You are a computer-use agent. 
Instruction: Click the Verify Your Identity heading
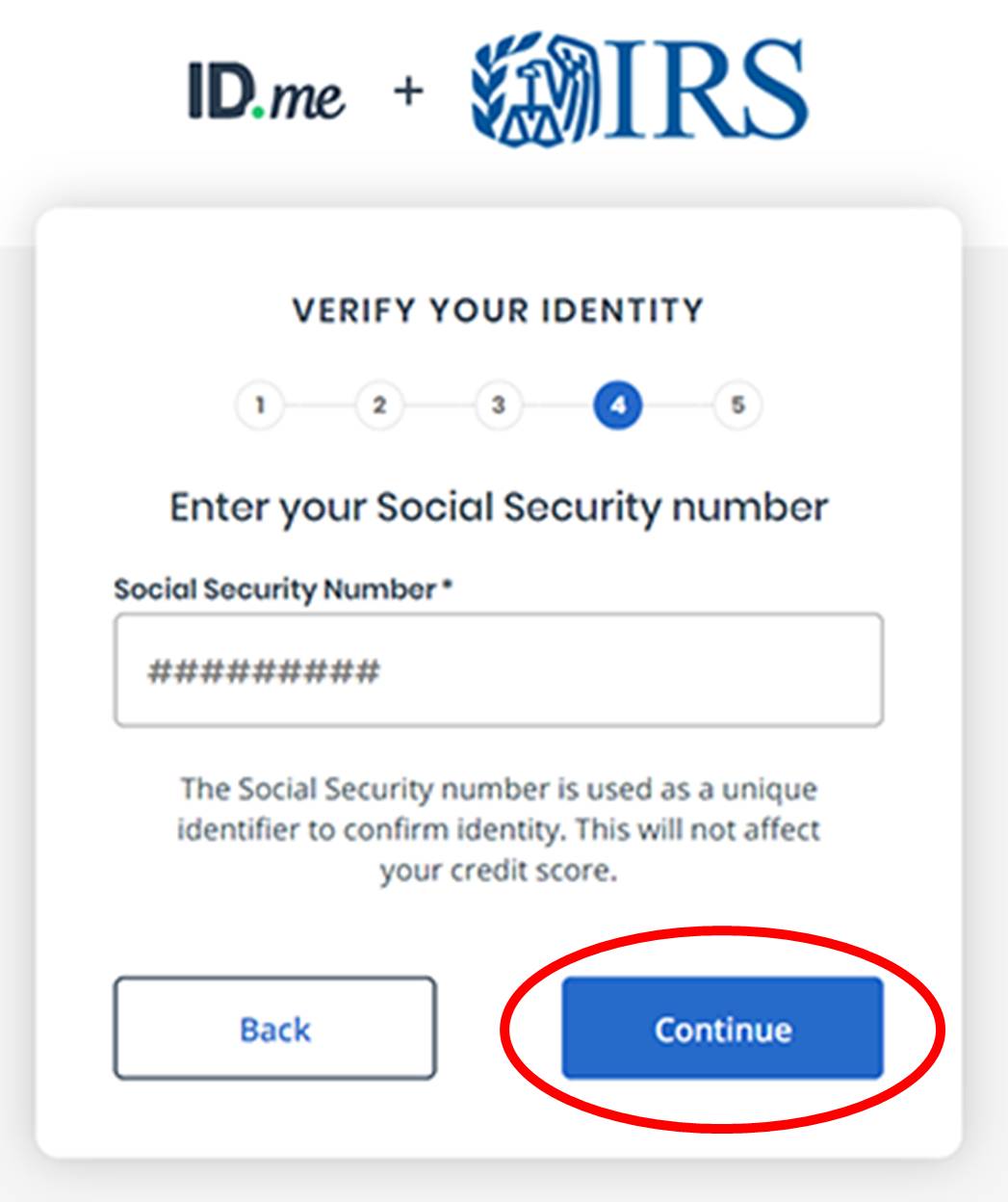click(x=498, y=311)
